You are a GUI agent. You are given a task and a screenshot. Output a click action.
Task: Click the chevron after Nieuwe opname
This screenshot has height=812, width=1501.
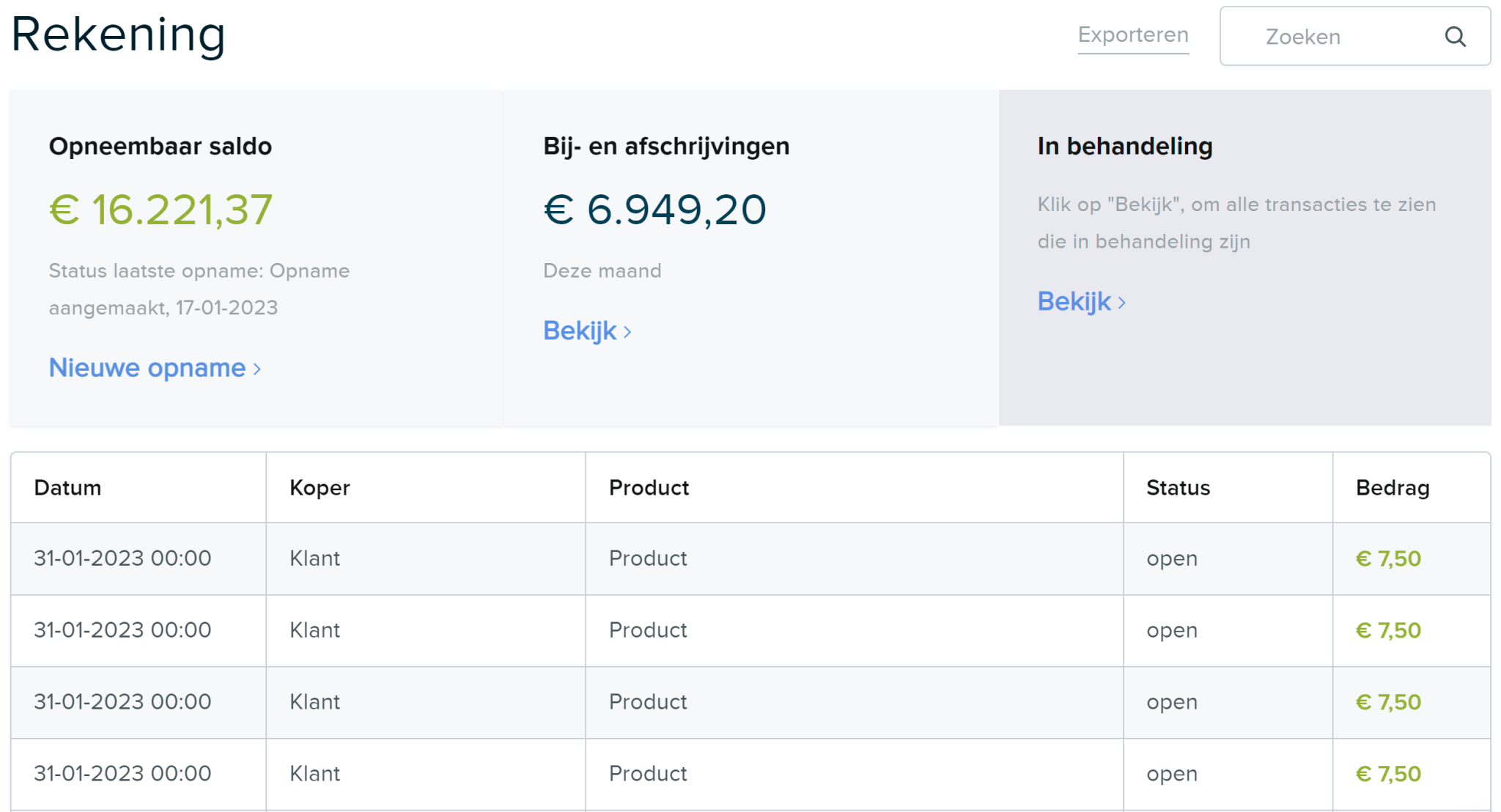click(257, 369)
